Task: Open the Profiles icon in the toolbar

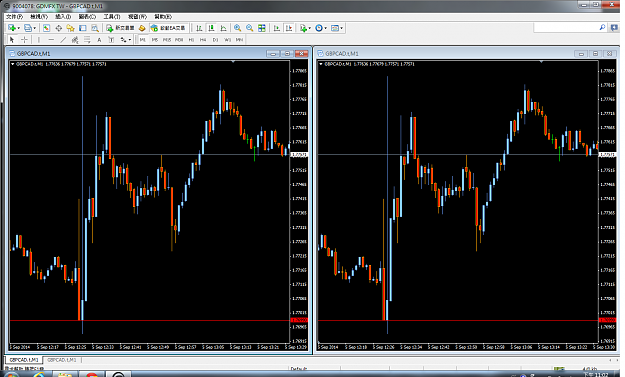Action: (x=28, y=28)
